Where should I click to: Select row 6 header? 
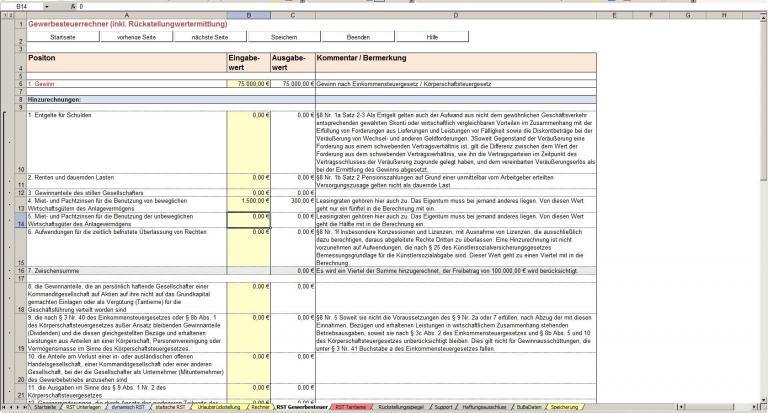21,84
